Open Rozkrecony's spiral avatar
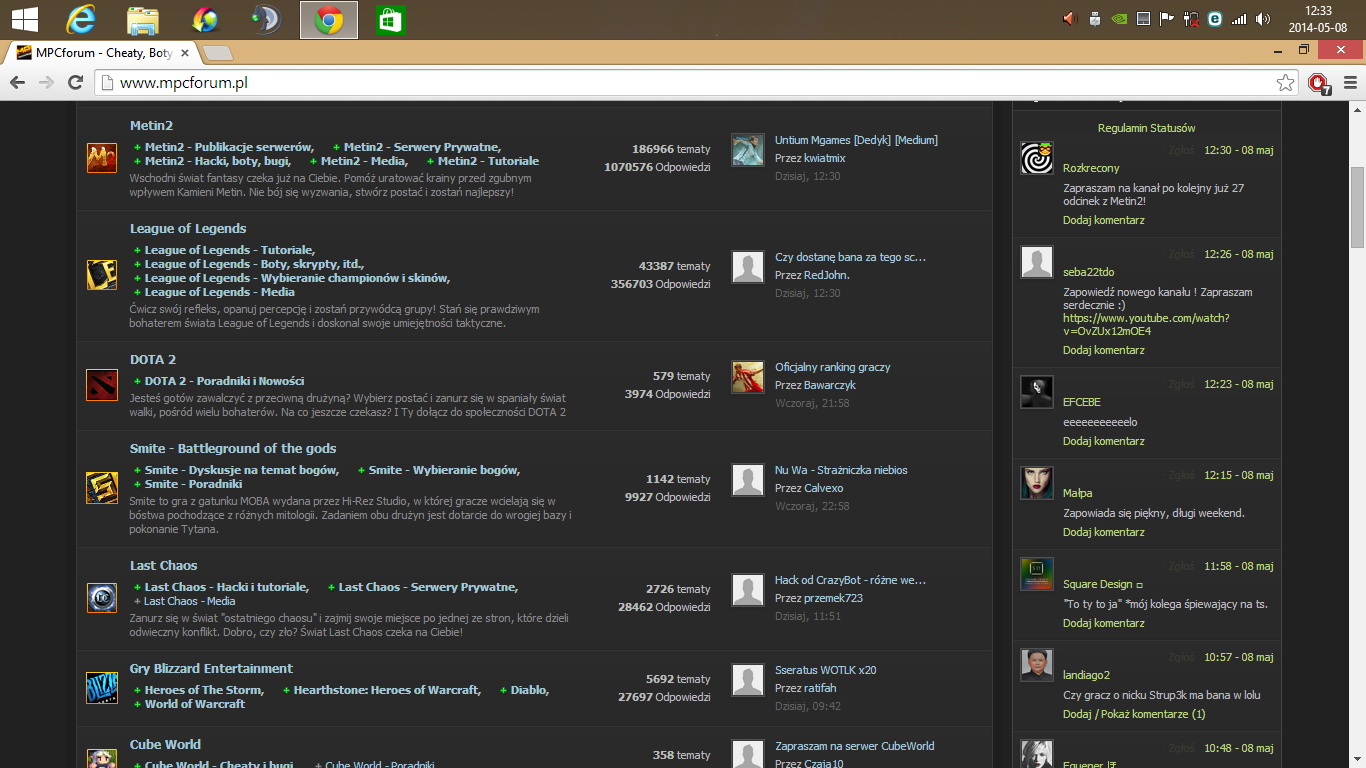The height and width of the screenshot is (768, 1366). 1037,158
